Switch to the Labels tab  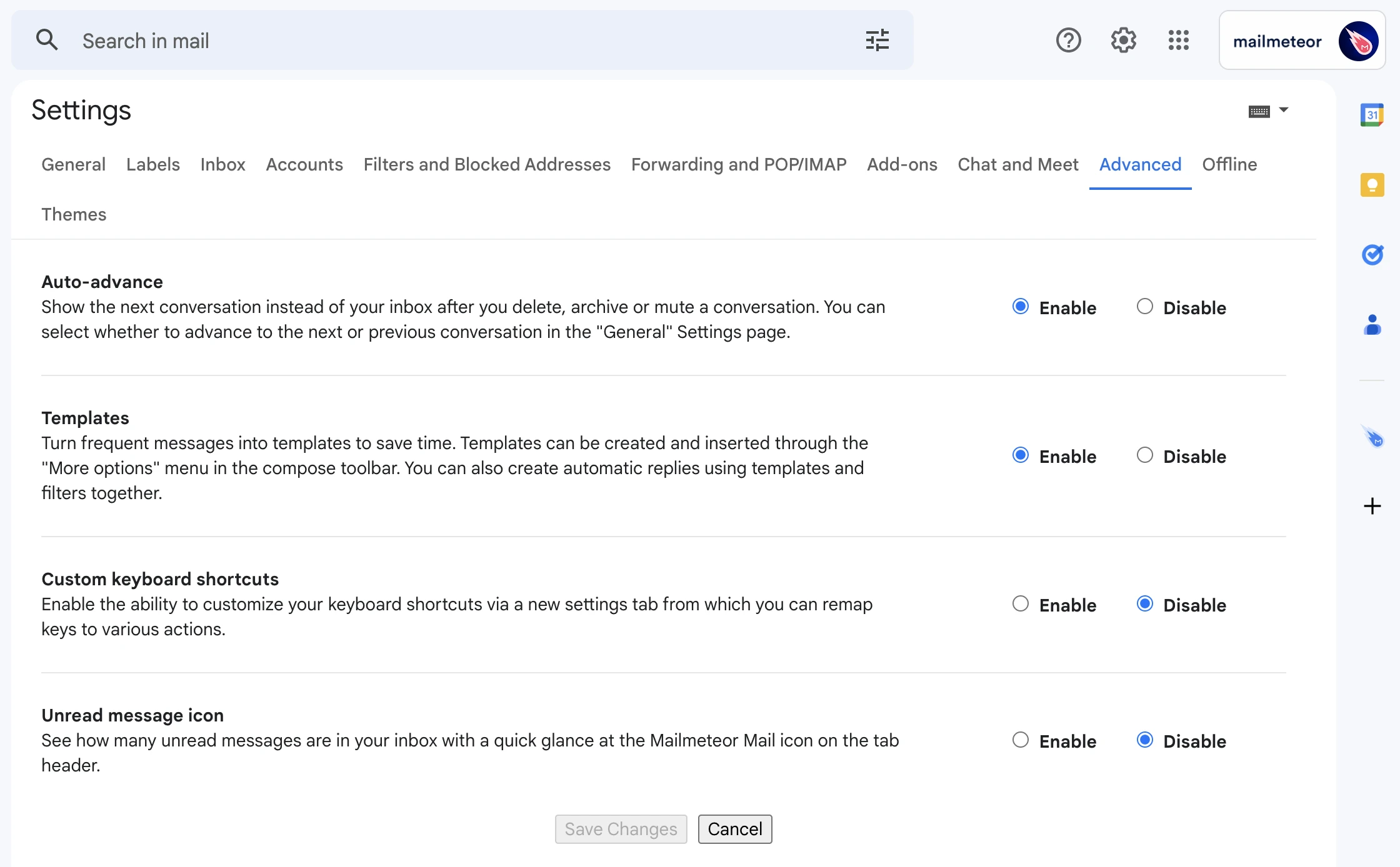153,164
